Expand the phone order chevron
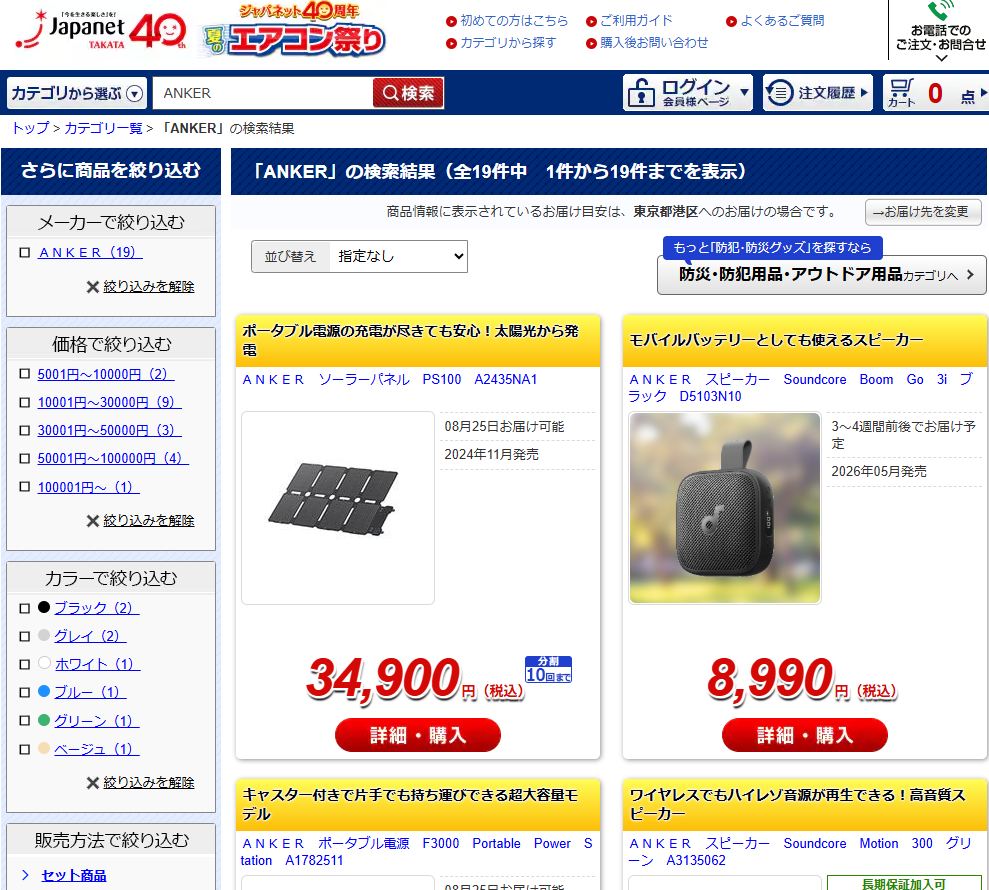This screenshot has height=890, width=989. pos(941,58)
